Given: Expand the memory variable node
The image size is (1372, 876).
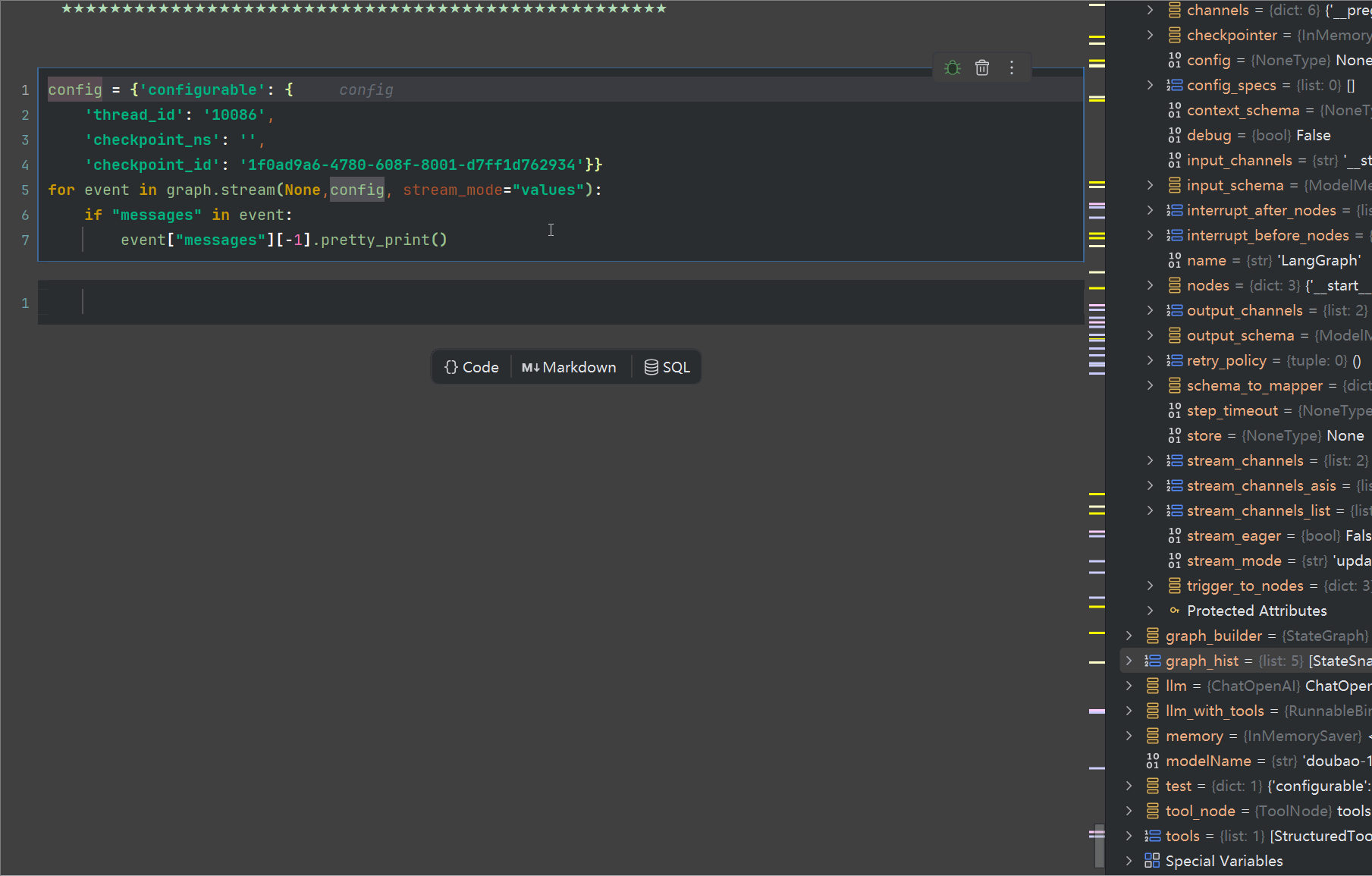Looking at the screenshot, I should [x=1129, y=736].
